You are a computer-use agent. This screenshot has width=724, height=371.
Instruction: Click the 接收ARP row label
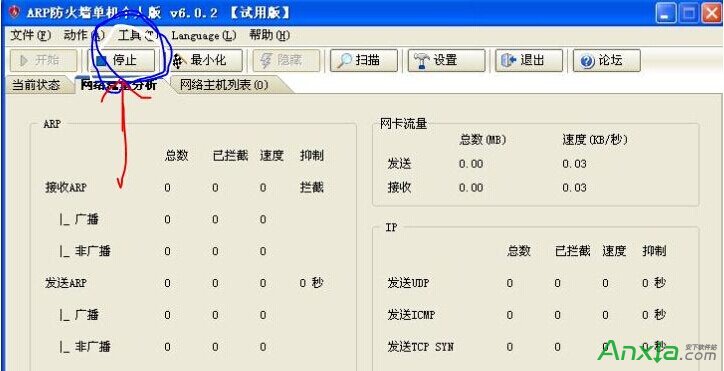coord(66,188)
